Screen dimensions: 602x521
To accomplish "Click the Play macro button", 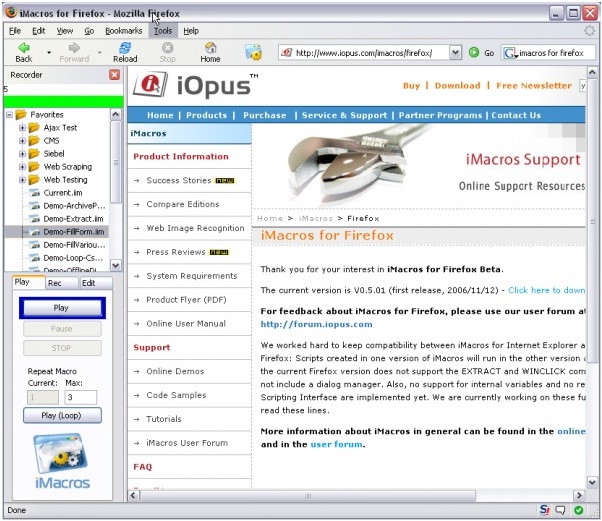I will click(62, 308).
